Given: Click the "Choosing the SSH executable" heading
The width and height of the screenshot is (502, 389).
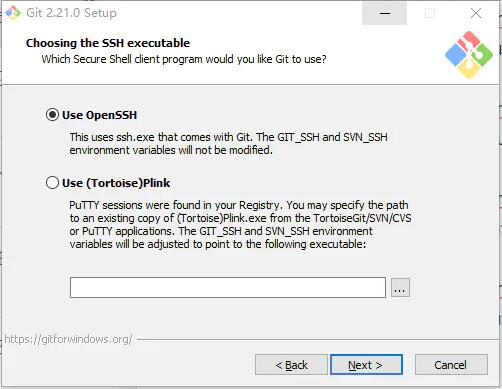Looking at the screenshot, I should (x=108, y=43).
